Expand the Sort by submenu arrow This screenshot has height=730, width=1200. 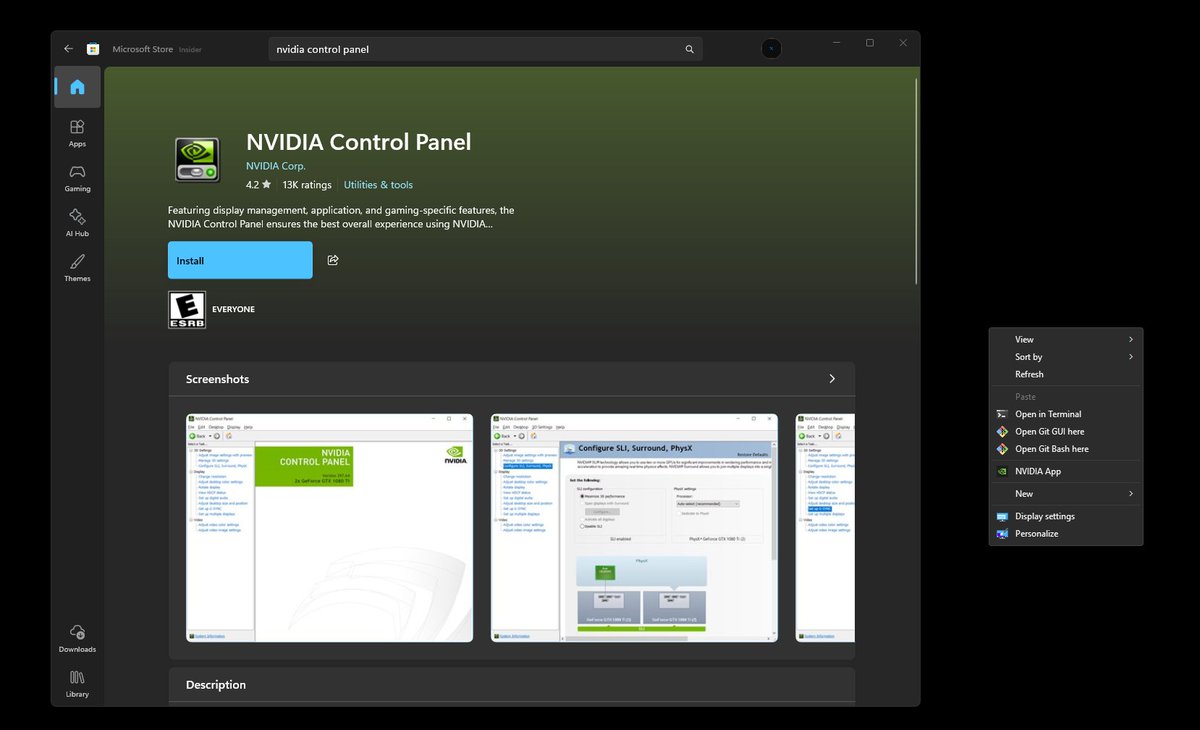(1131, 357)
